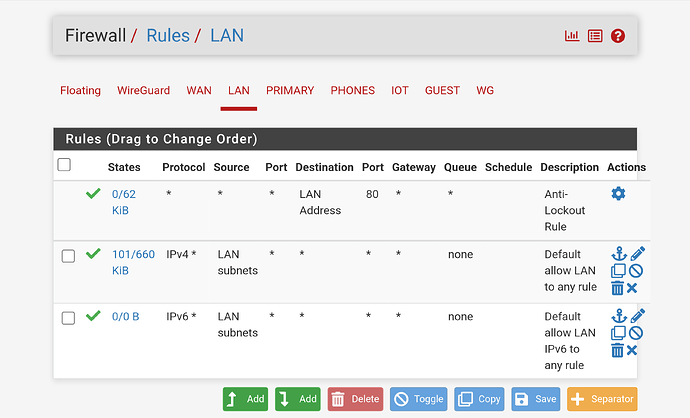Check the IPv6 rule row checkbox
The image size is (690, 418).
[x=68, y=318]
